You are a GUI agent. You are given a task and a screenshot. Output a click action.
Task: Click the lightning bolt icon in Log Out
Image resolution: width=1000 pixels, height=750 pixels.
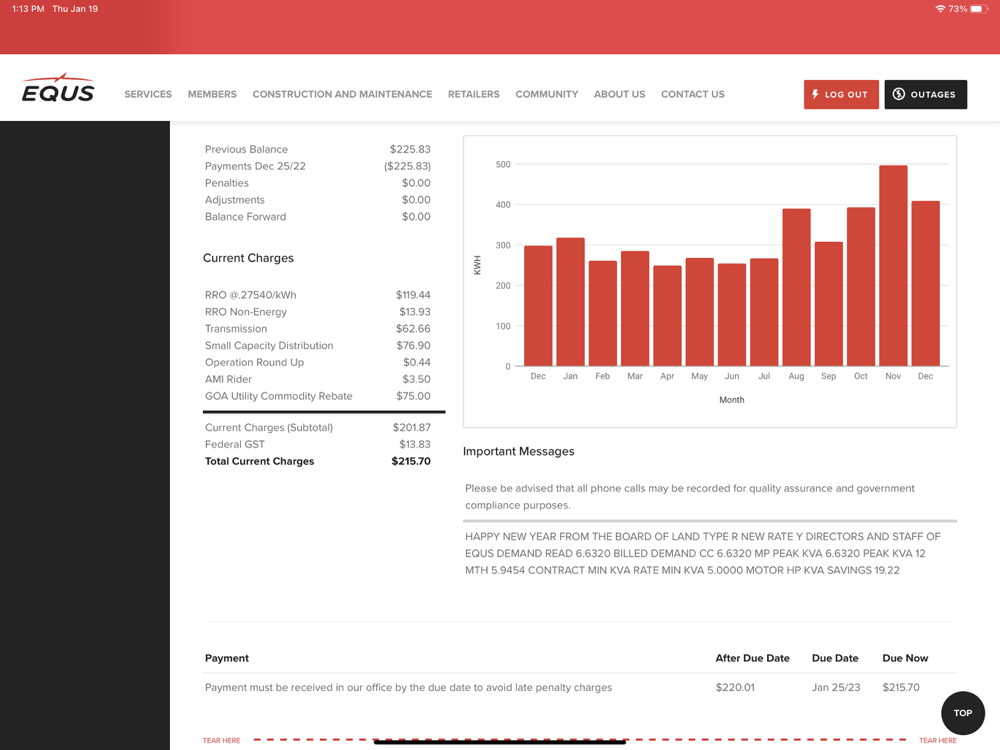point(815,94)
